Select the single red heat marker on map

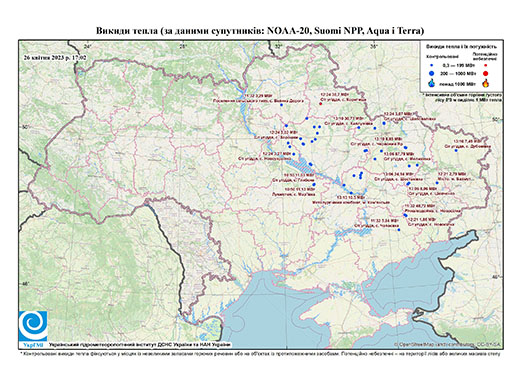click(x=321, y=104)
